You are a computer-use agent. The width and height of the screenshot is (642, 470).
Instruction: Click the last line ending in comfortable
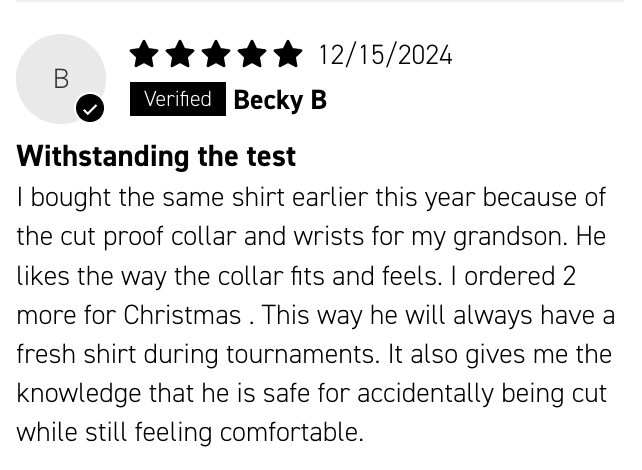(x=190, y=433)
